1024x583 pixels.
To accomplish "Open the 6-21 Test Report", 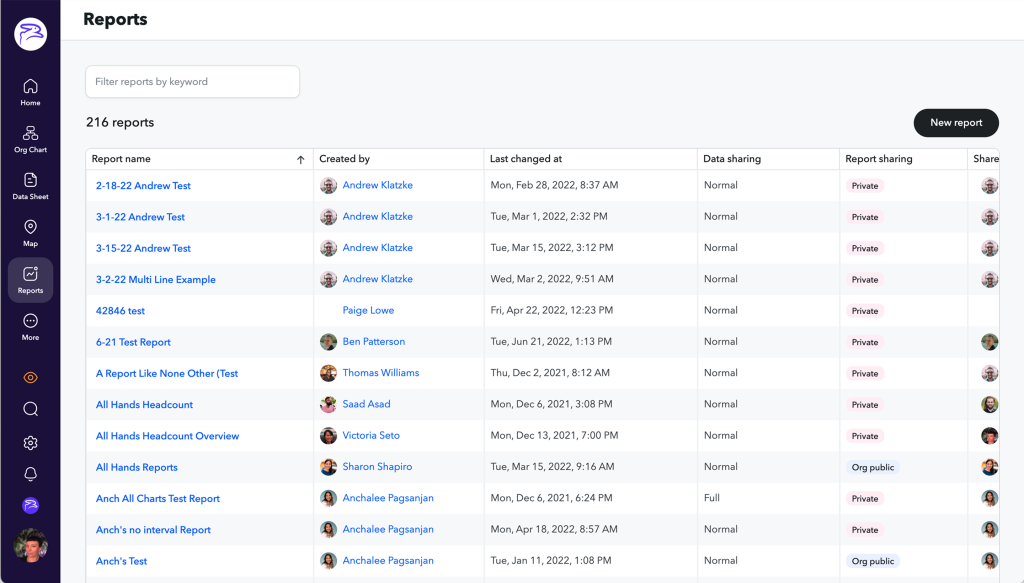I will coord(133,341).
